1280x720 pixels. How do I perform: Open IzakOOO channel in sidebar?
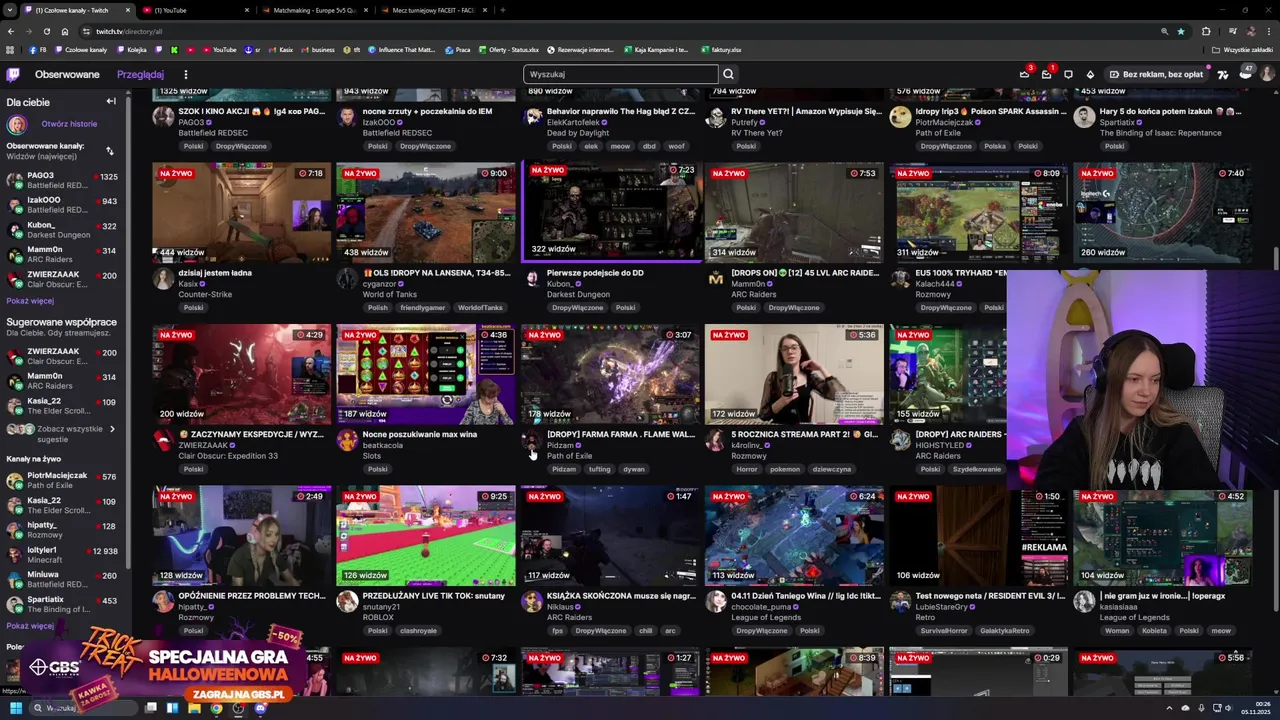[62, 205]
